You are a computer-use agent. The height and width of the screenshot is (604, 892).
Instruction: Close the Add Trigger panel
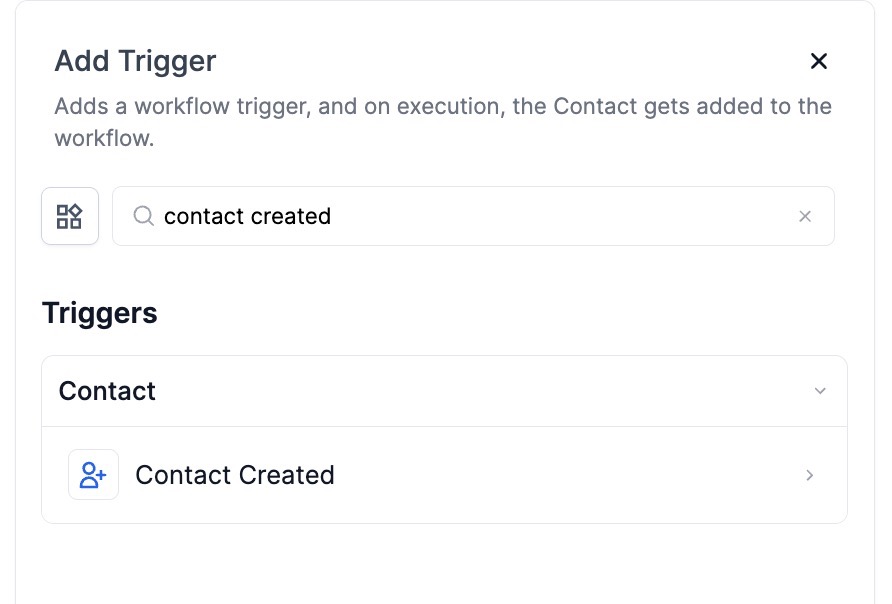pyautogui.click(x=819, y=61)
